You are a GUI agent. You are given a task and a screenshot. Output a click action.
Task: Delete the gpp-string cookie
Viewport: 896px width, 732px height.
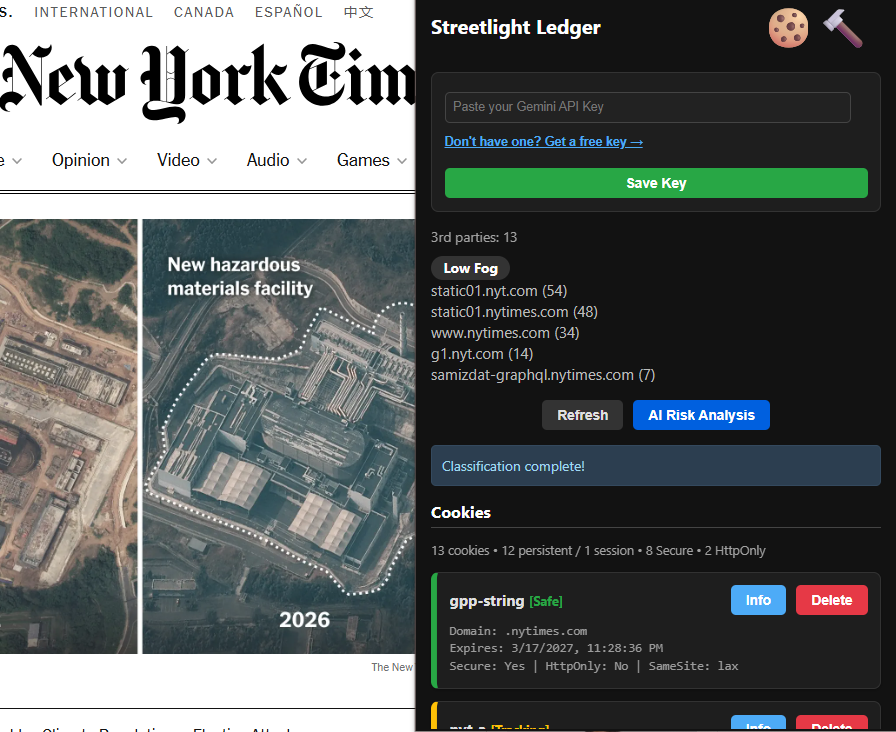[x=831, y=600]
